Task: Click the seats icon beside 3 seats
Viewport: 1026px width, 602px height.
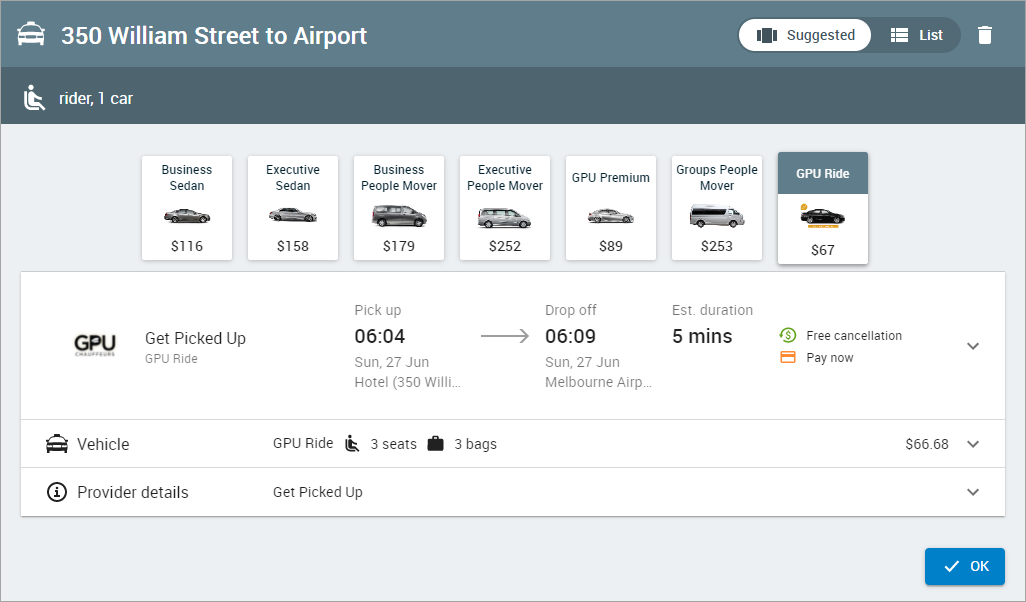Action: point(352,444)
